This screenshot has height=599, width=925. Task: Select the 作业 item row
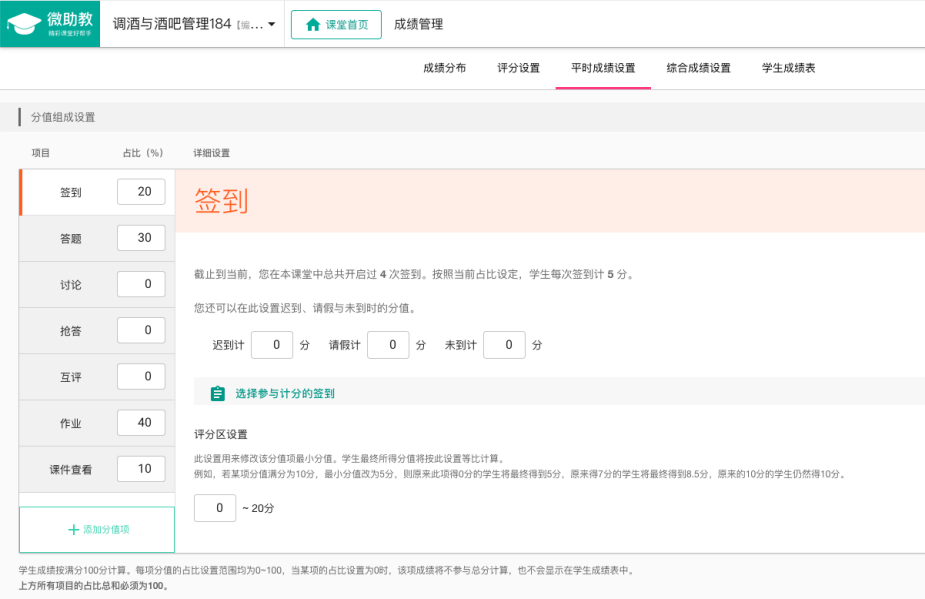(97, 423)
